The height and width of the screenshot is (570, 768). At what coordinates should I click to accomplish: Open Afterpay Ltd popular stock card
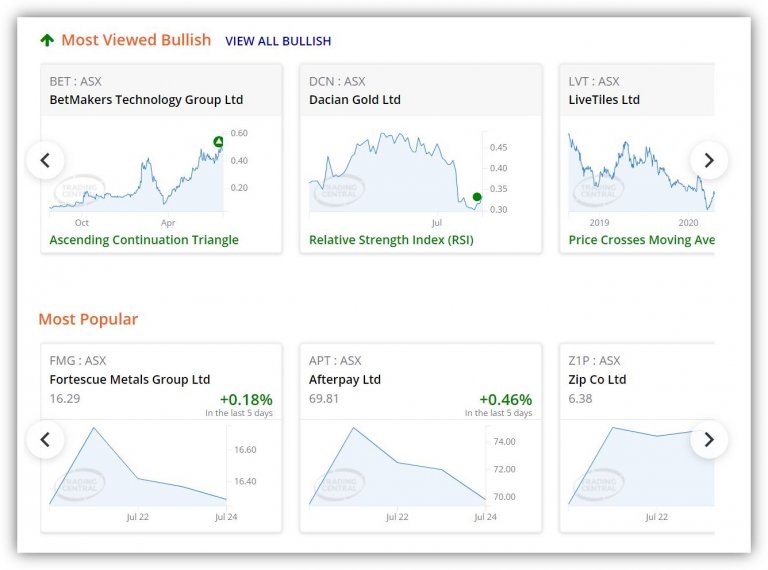345,380
